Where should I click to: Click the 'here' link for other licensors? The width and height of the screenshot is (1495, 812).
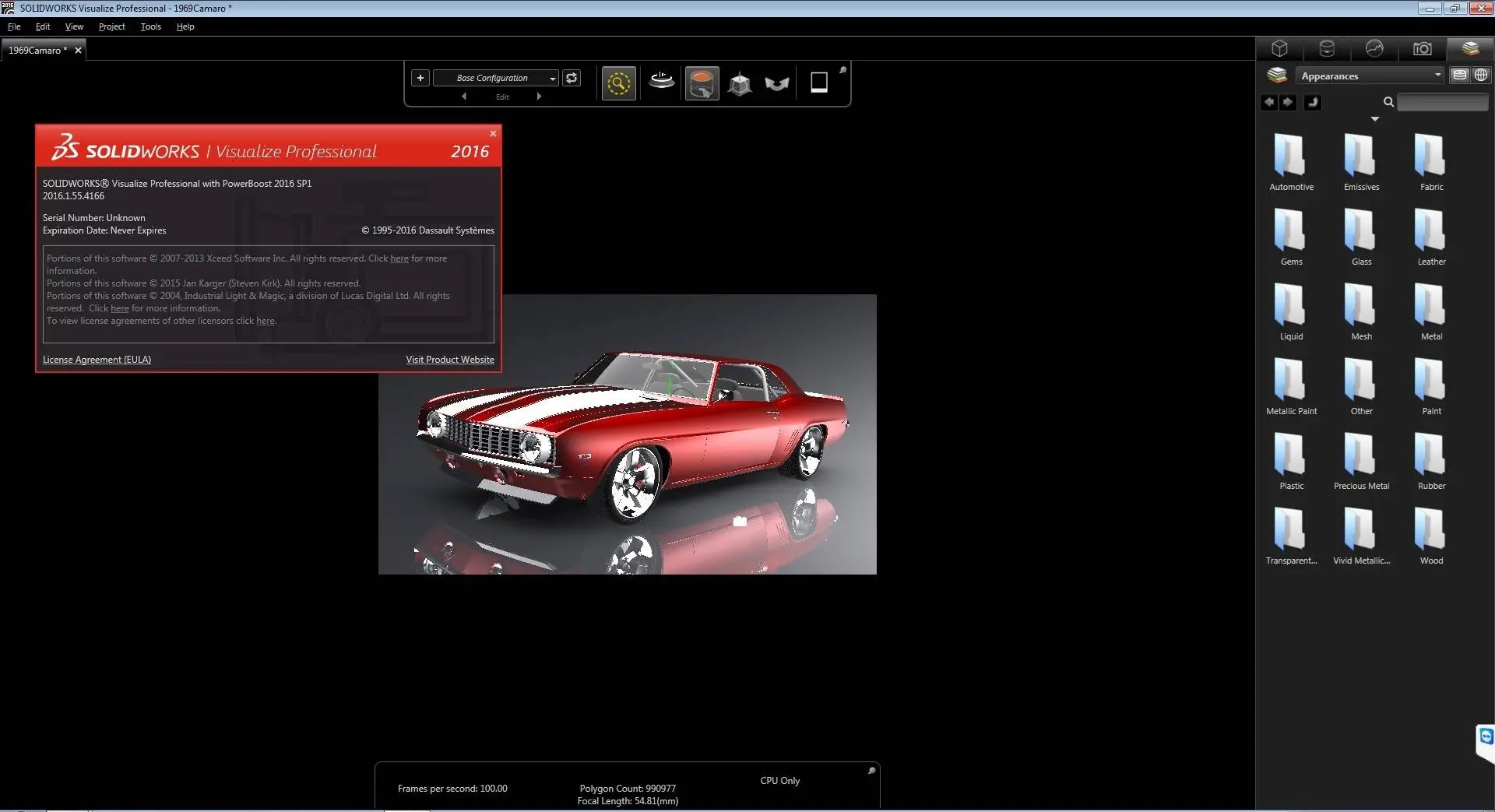(266, 321)
